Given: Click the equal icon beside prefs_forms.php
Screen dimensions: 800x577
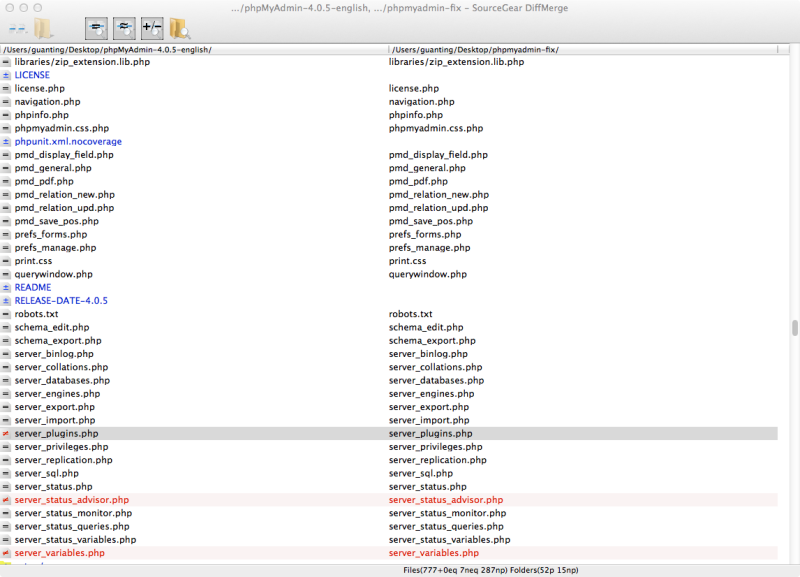Looking at the screenshot, I should coord(6,234).
